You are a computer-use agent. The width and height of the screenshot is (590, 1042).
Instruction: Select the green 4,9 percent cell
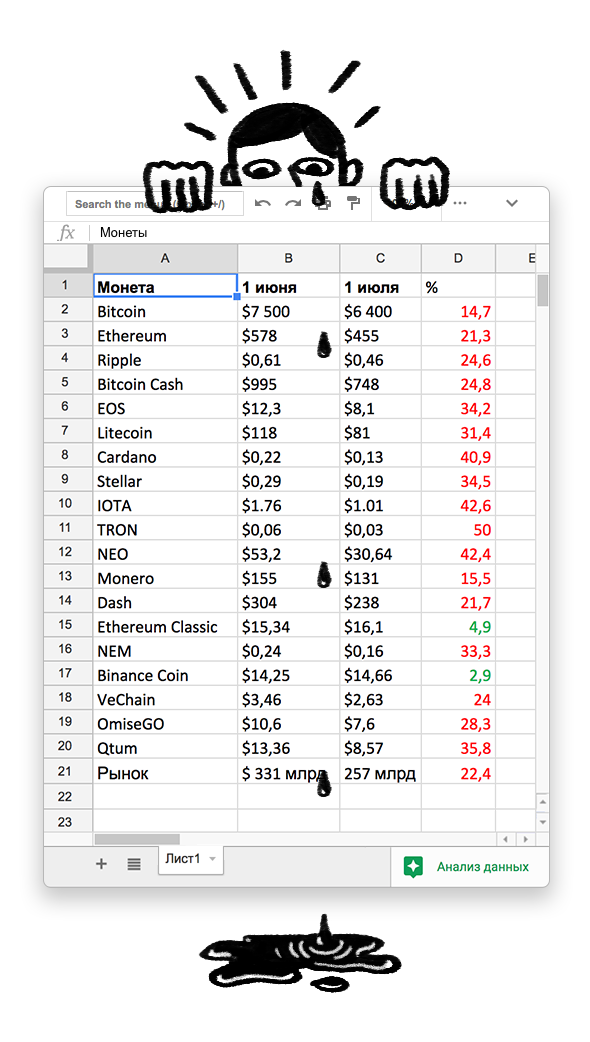click(x=458, y=626)
